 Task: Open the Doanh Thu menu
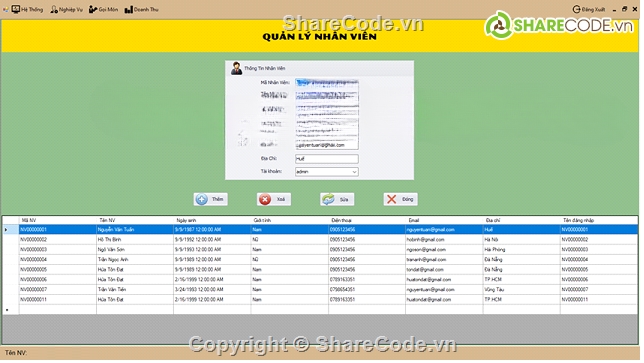click(142, 9)
